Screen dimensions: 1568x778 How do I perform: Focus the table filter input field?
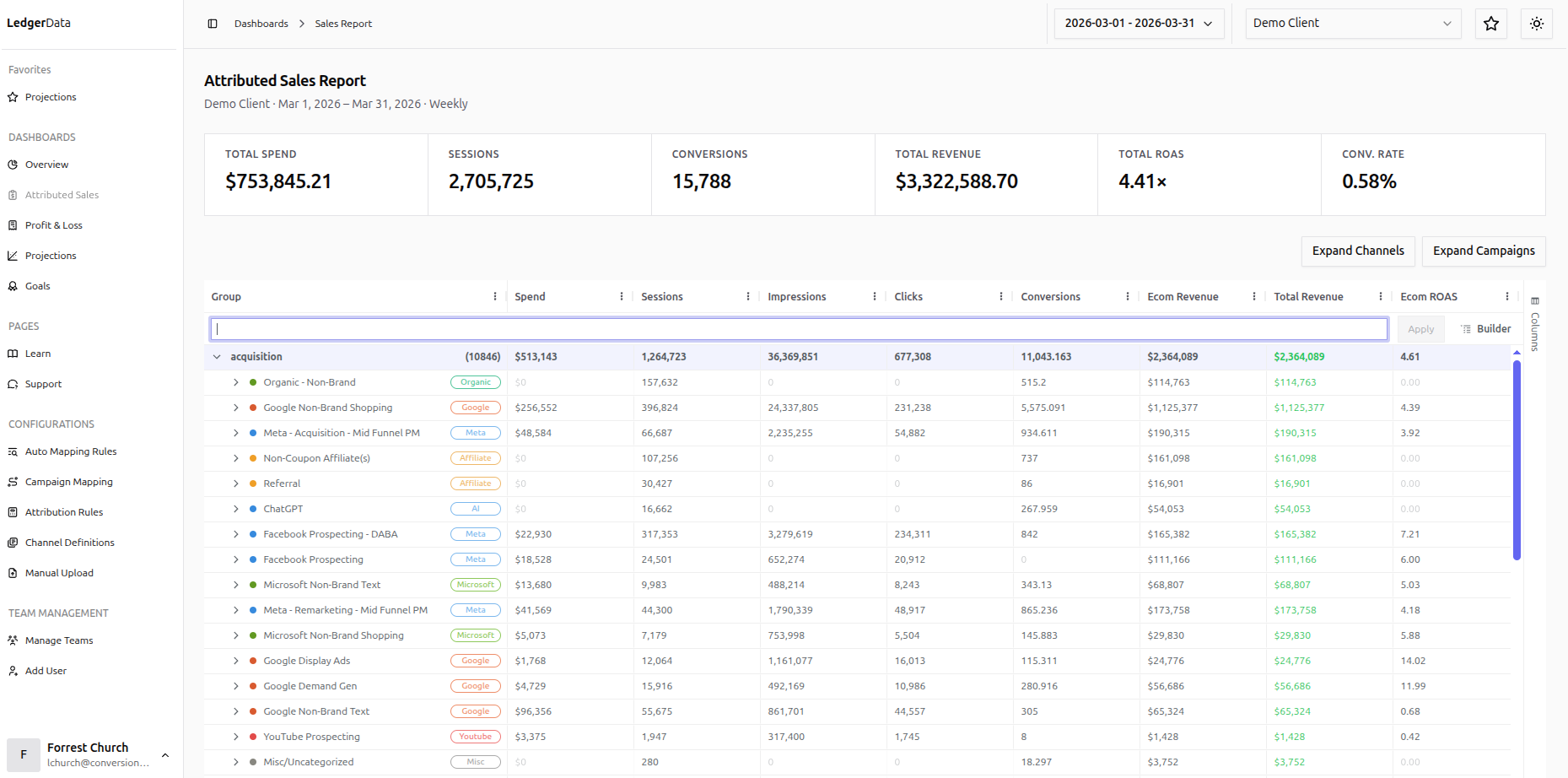[799, 329]
